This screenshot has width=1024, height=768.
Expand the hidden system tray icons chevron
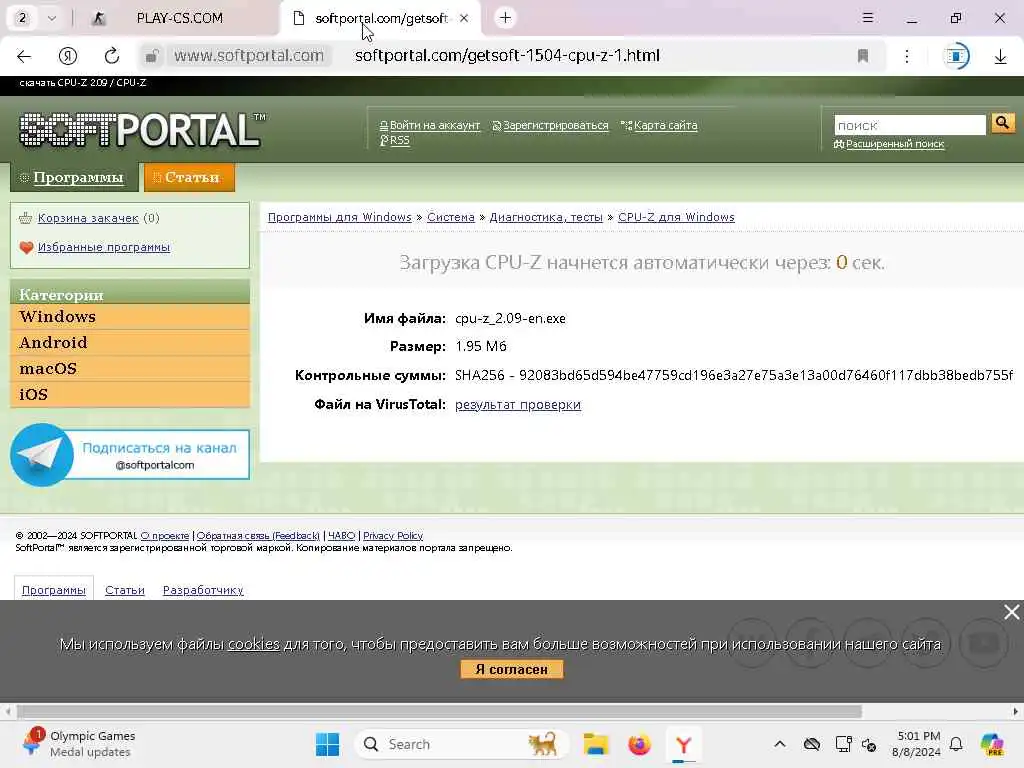[780, 744]
